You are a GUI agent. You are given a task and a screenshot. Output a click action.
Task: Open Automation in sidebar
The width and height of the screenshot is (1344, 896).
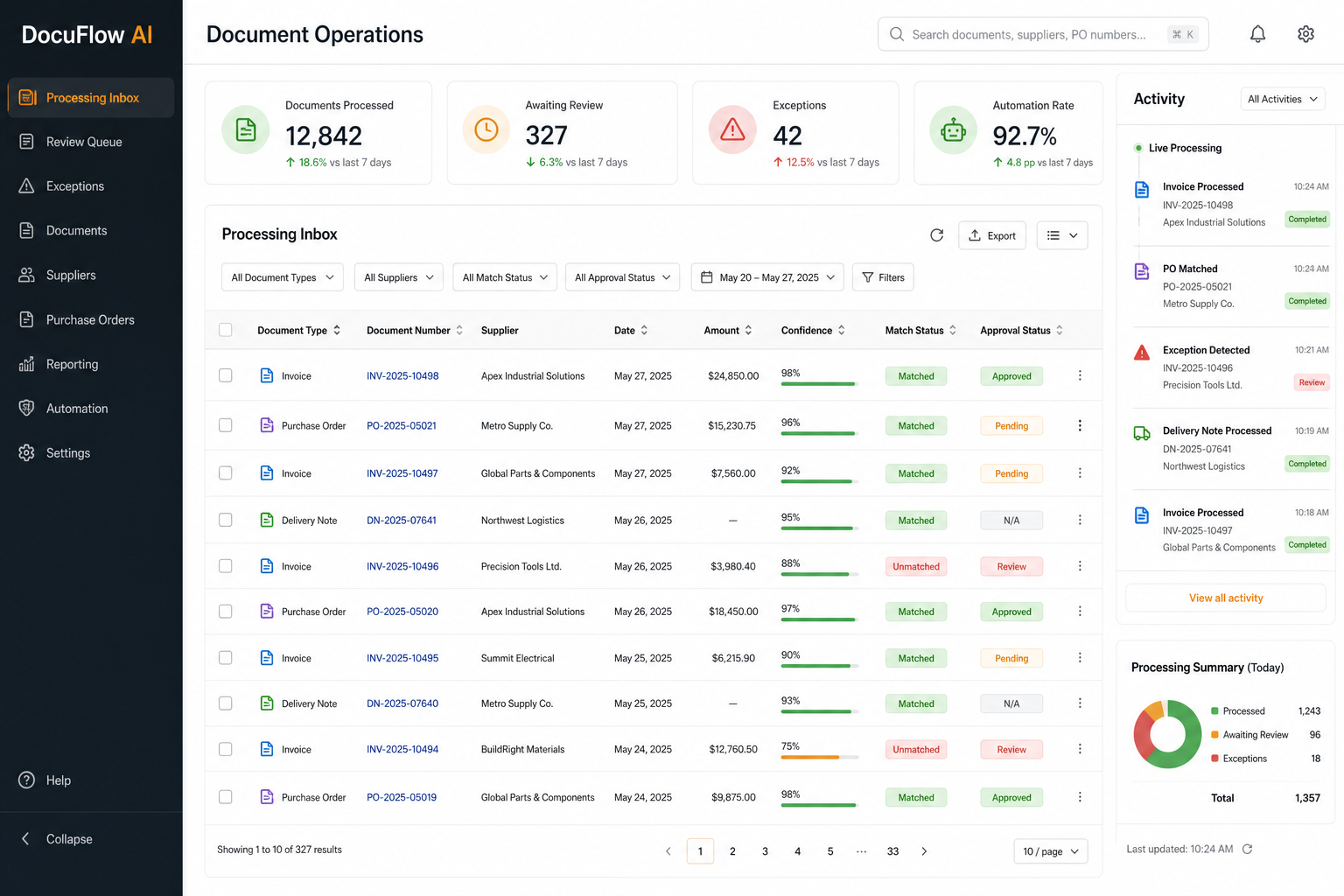pyautogui.click(x=91, y=409)
